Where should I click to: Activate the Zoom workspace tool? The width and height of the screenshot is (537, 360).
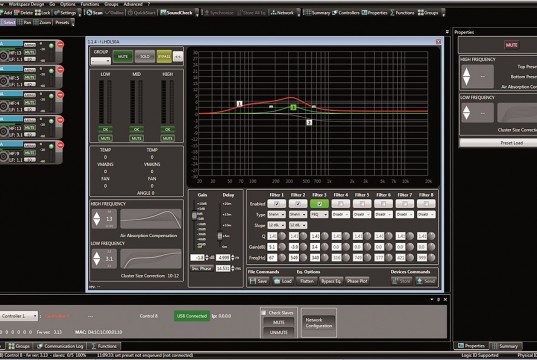(x=42, y=22)
